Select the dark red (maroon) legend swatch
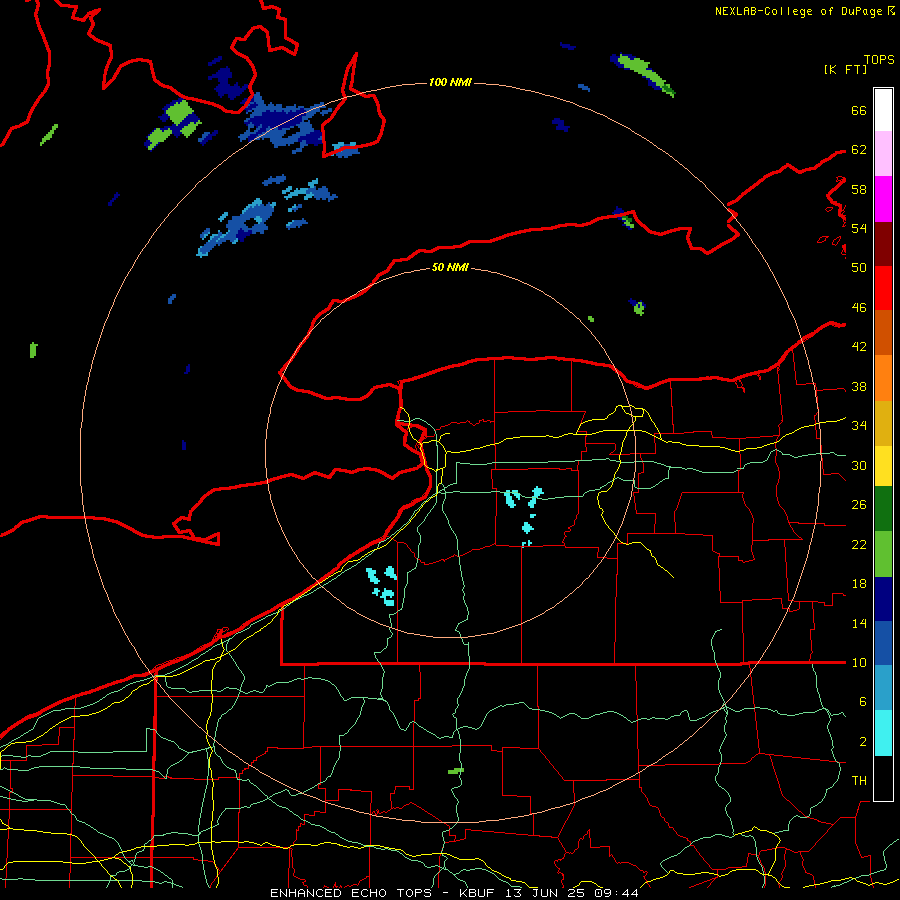Viewport: 900px width, 900px height. (883, 244)
